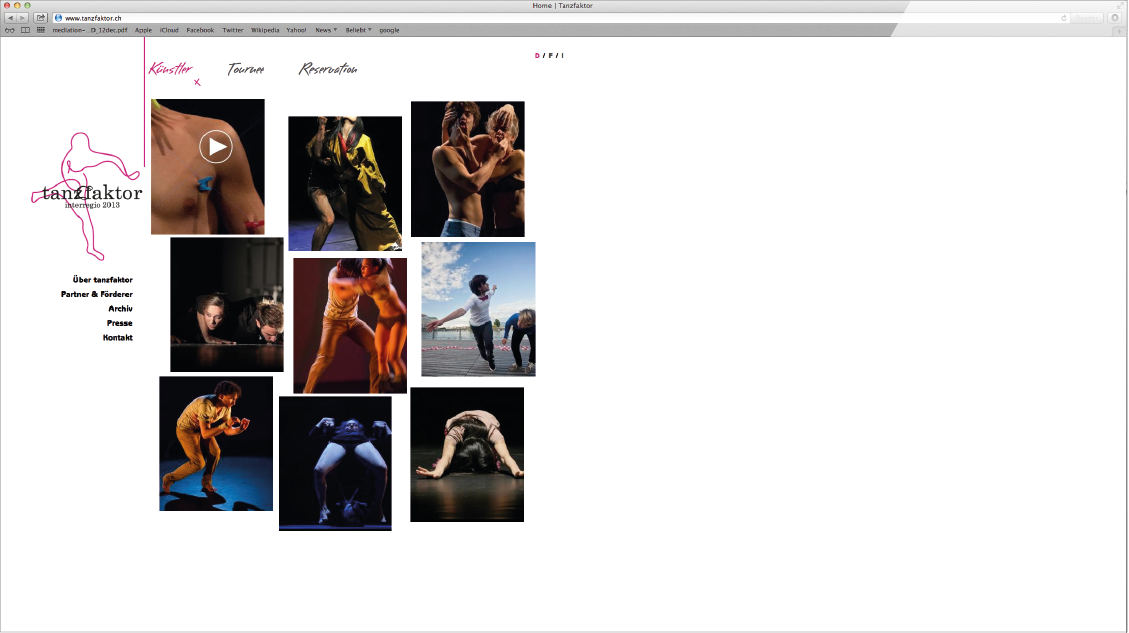1129x633 pixels.
Task: Open the yellow-and-black costume dancer photo
Action: [345, 184]
